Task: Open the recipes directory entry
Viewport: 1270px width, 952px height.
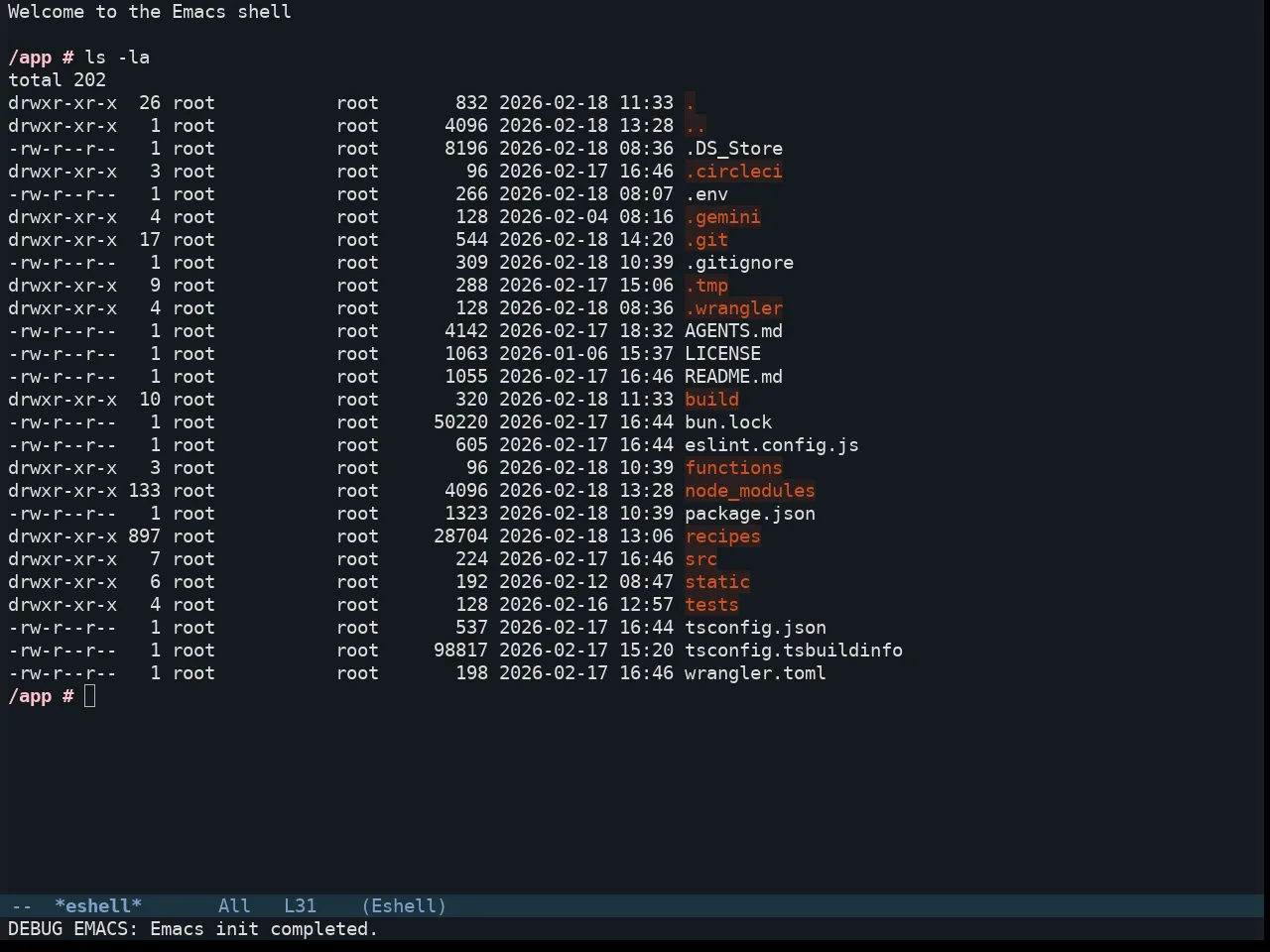Action: click(x=722, y=536)
